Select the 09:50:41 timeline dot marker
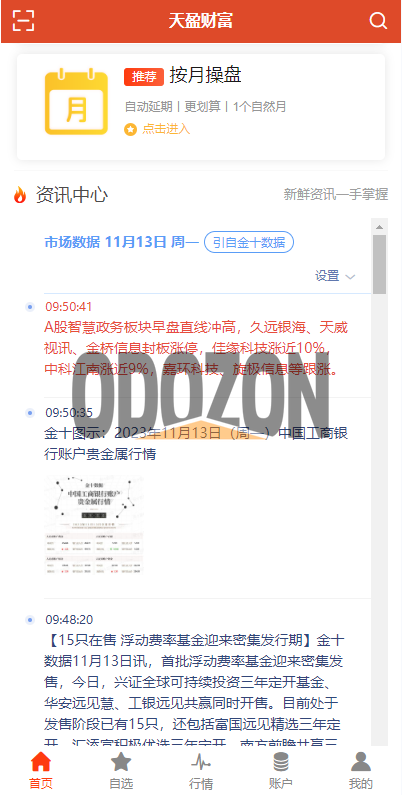 [x=30, y=307]
